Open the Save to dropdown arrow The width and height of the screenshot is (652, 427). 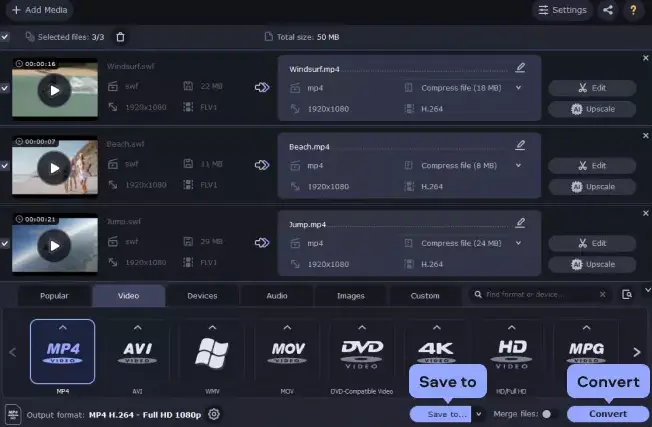click(479, 414)
